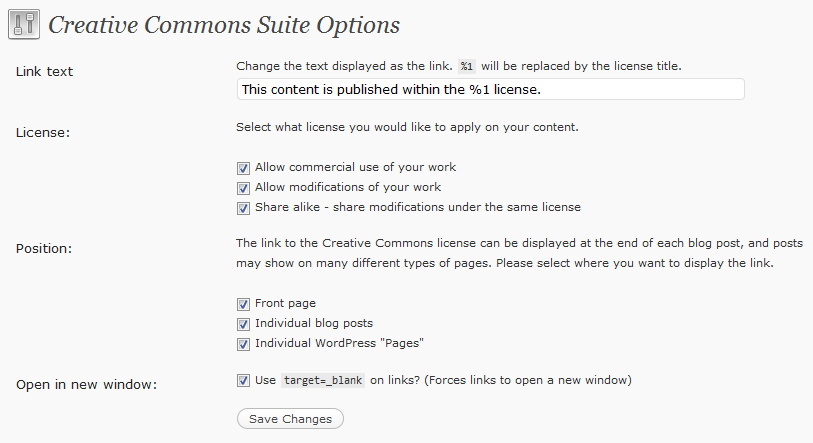Uncheck the Front page checkbox
This screenshot has width=813, height=443.
tap(243, 304)
